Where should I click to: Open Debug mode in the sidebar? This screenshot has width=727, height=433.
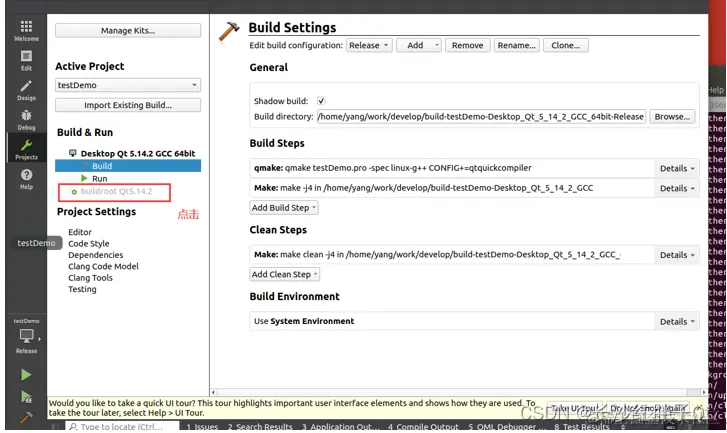(x=26, y=120)
